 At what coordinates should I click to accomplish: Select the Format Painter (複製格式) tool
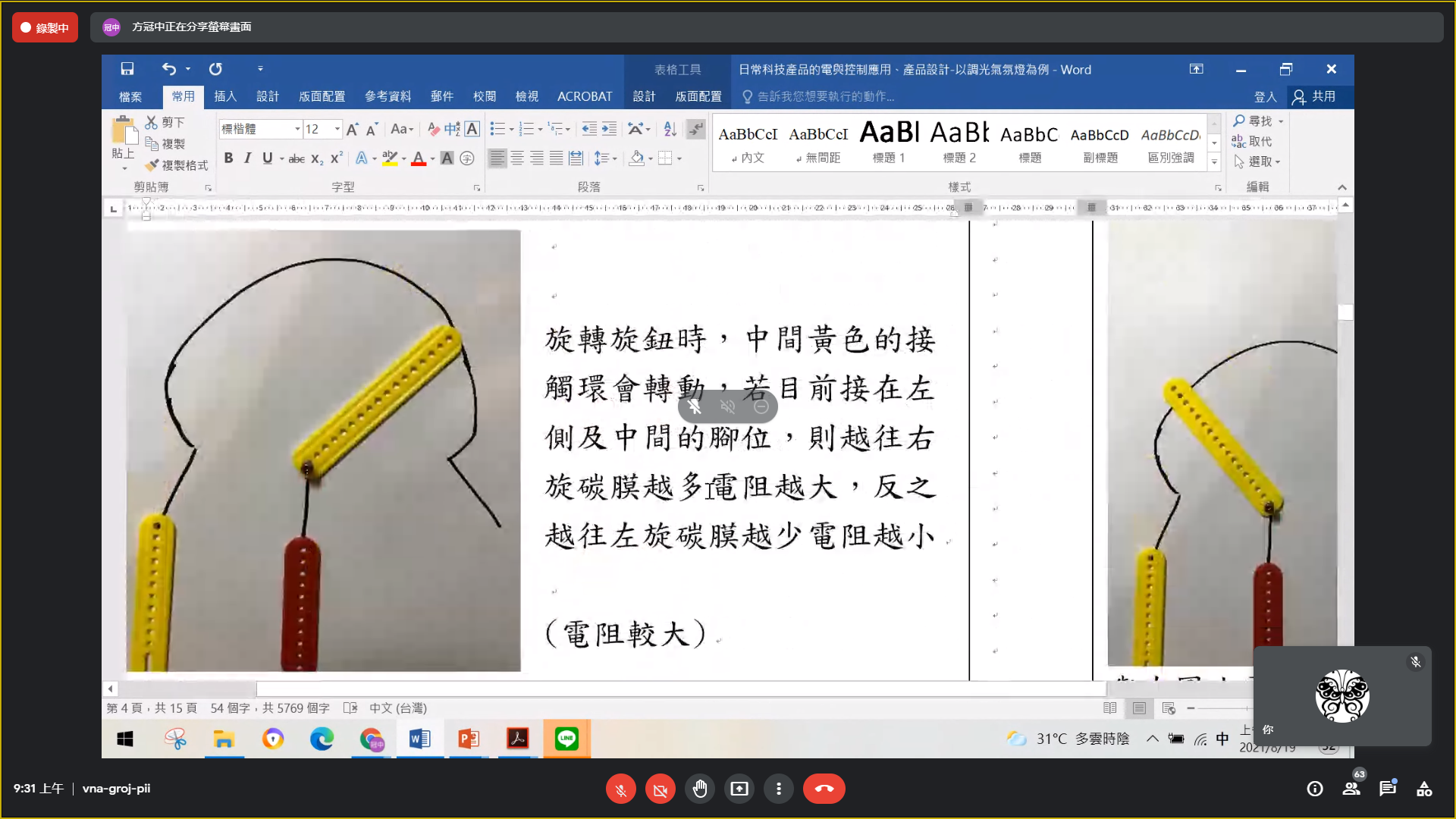[x=177, y=165]
